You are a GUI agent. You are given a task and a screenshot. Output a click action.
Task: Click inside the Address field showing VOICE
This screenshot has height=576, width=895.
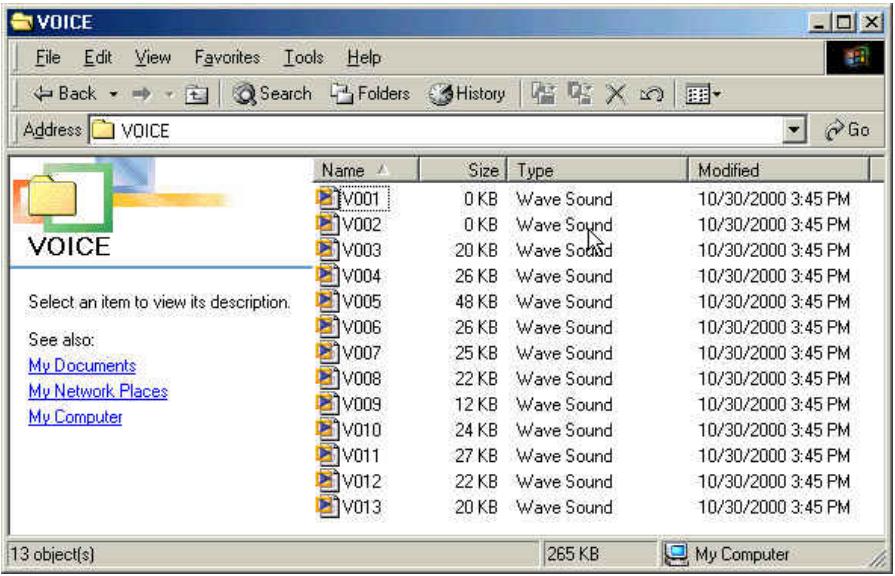click(x=437, y=130)
